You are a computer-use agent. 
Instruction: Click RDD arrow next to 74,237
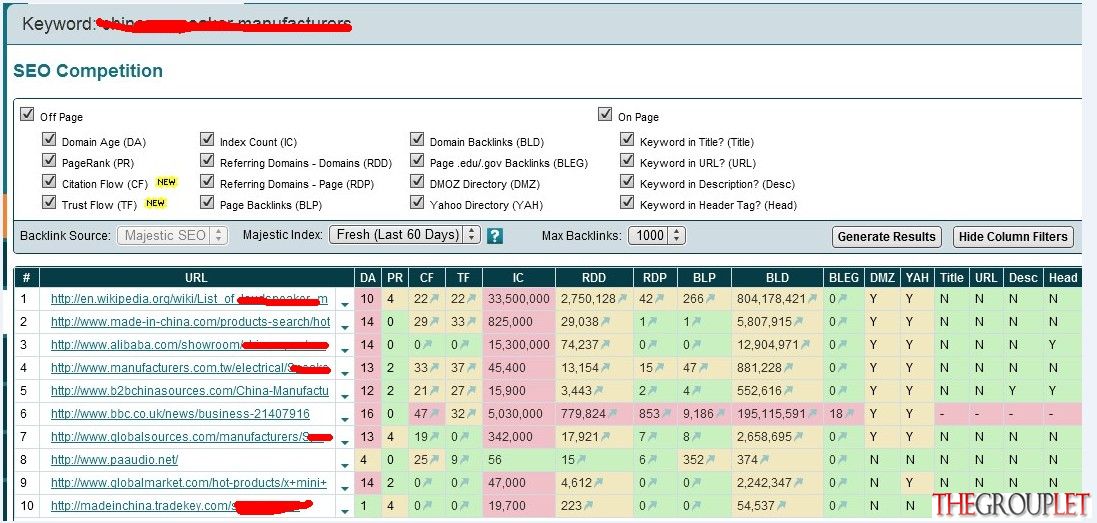pos(604,345)
